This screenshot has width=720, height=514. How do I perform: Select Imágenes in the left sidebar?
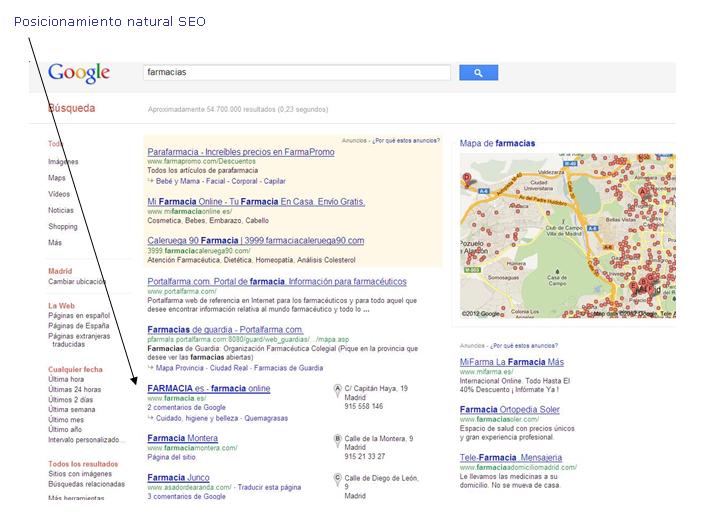(x=63, y=162)
